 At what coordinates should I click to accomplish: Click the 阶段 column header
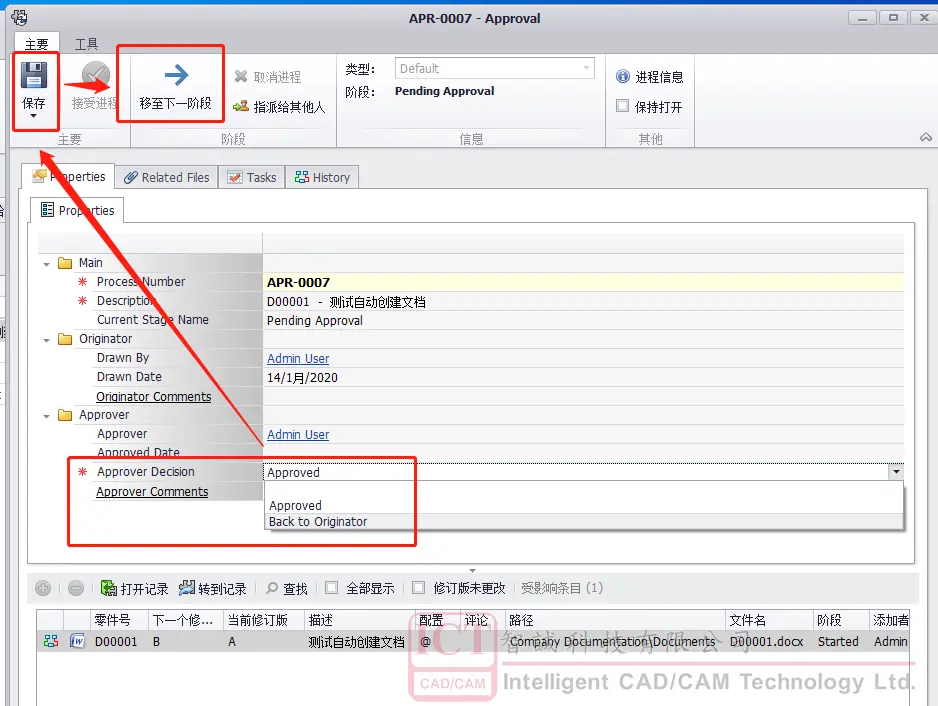tap(841, 620)
